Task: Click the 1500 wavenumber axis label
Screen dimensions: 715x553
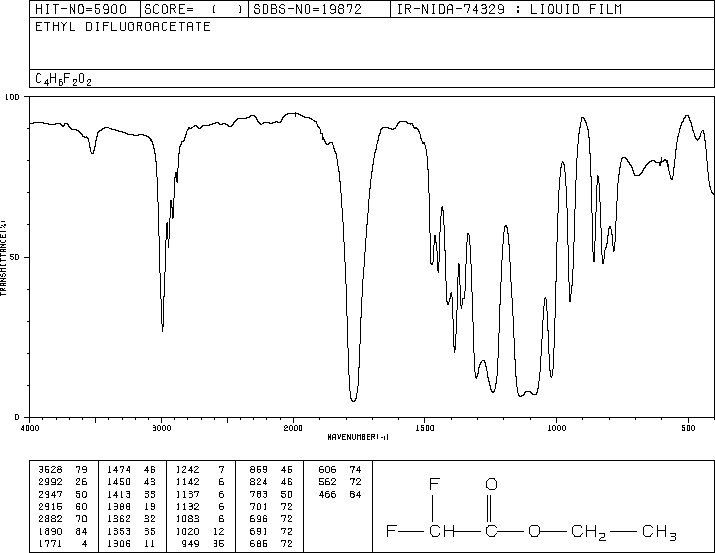Action: point(425,428)
